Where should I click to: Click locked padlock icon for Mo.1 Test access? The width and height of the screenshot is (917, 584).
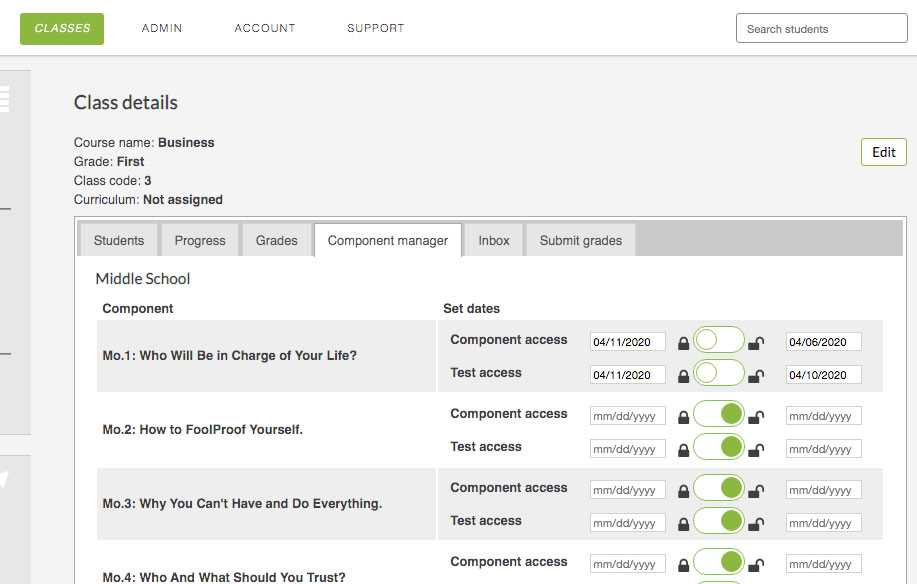point(683,376)
